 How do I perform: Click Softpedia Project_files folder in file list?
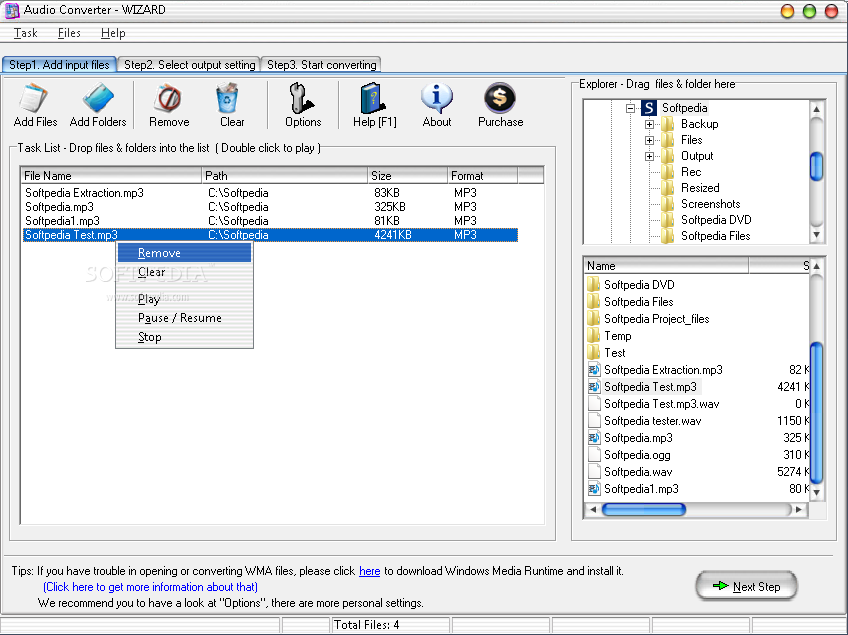point(648,319)
